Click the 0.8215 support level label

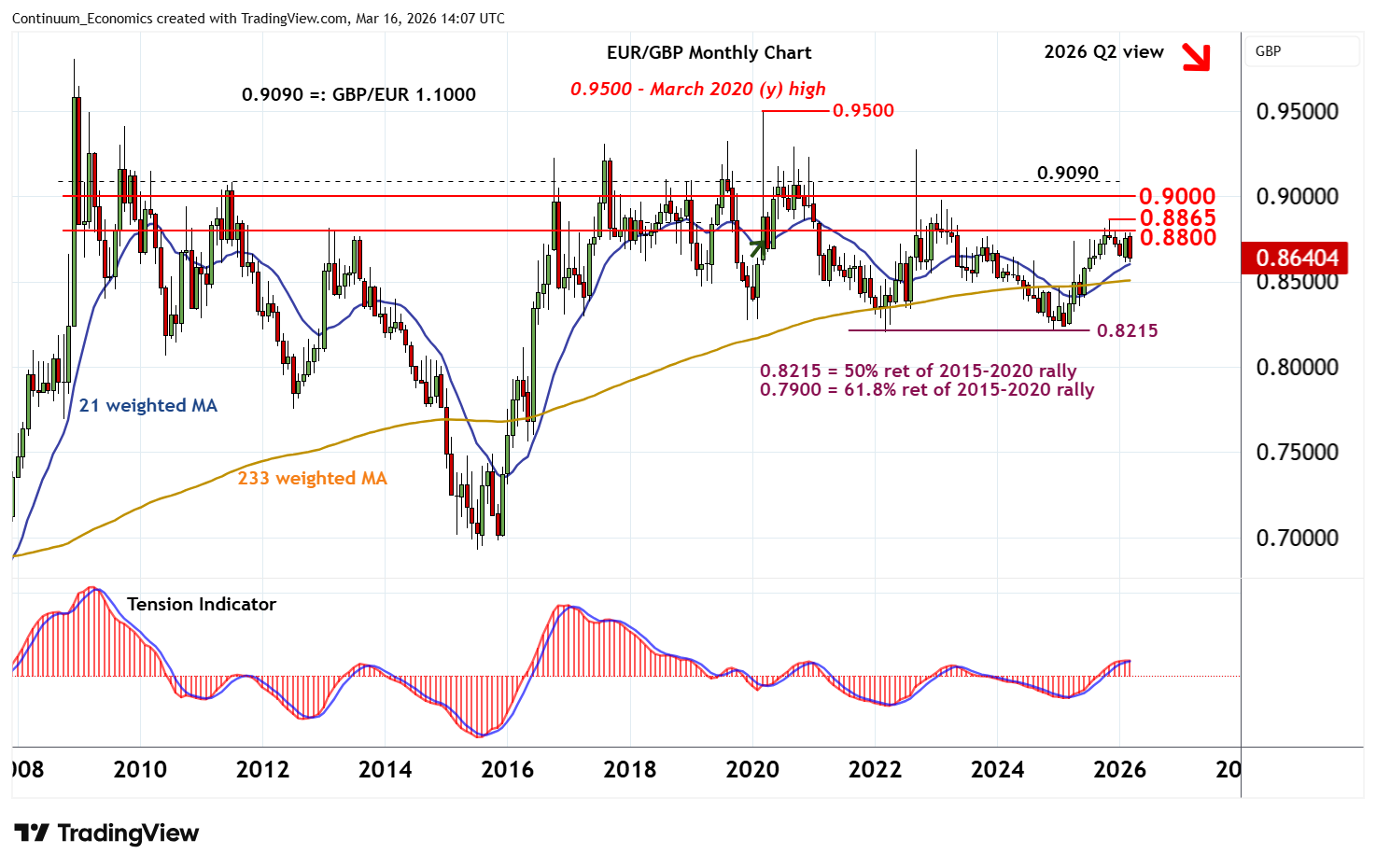[1127, 330]
